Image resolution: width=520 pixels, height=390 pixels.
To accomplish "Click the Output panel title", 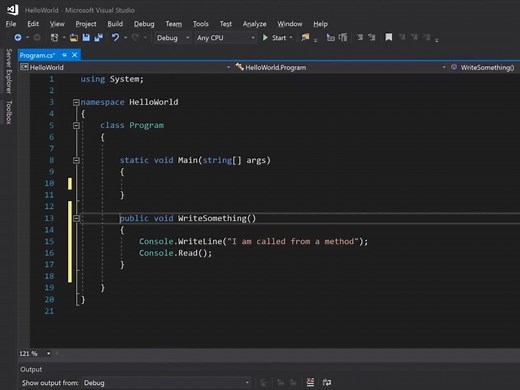I will [31, 369].
